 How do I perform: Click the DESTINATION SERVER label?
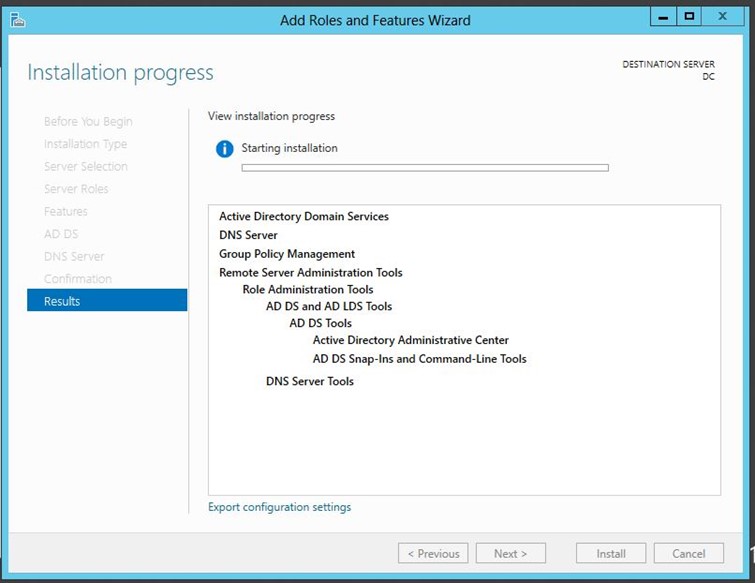(668, 64)
